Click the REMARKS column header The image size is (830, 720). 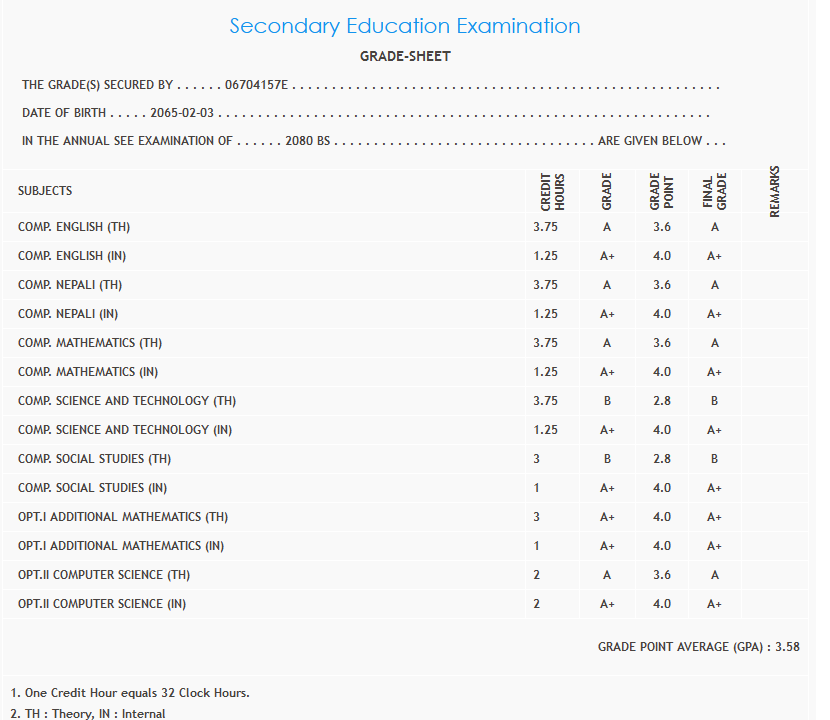point(775,191)
